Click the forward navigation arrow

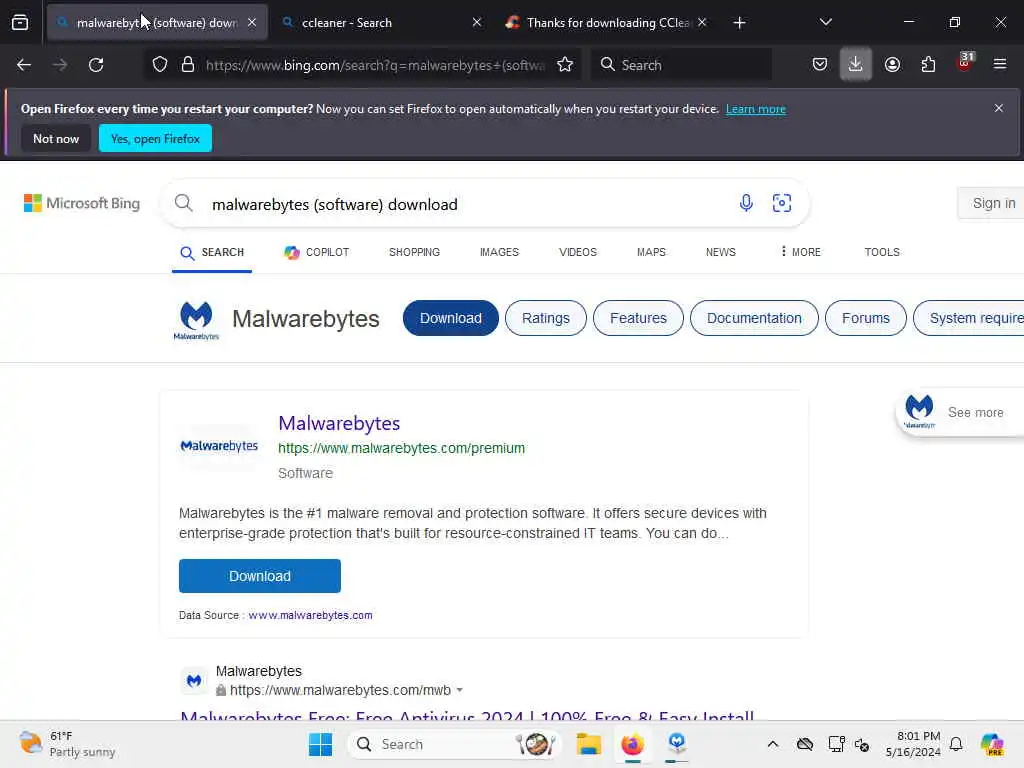(60, 65)
